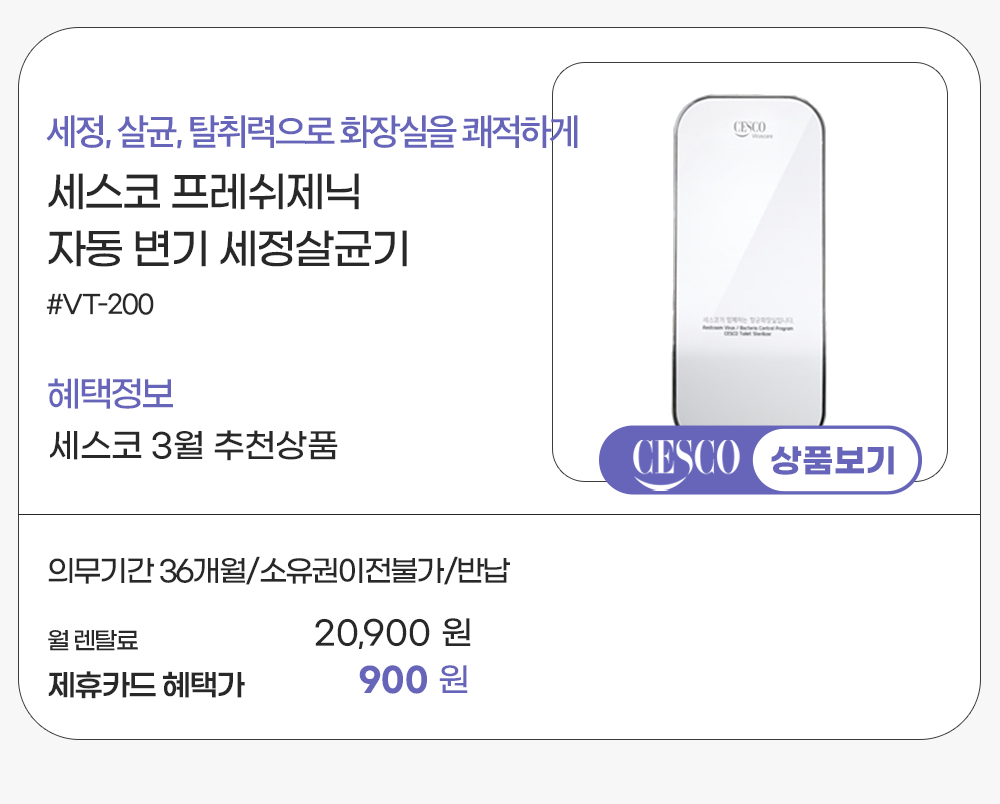Click the CESCO logo in purple badge
Screen dimensions: 1000x804
coord(686,460)
